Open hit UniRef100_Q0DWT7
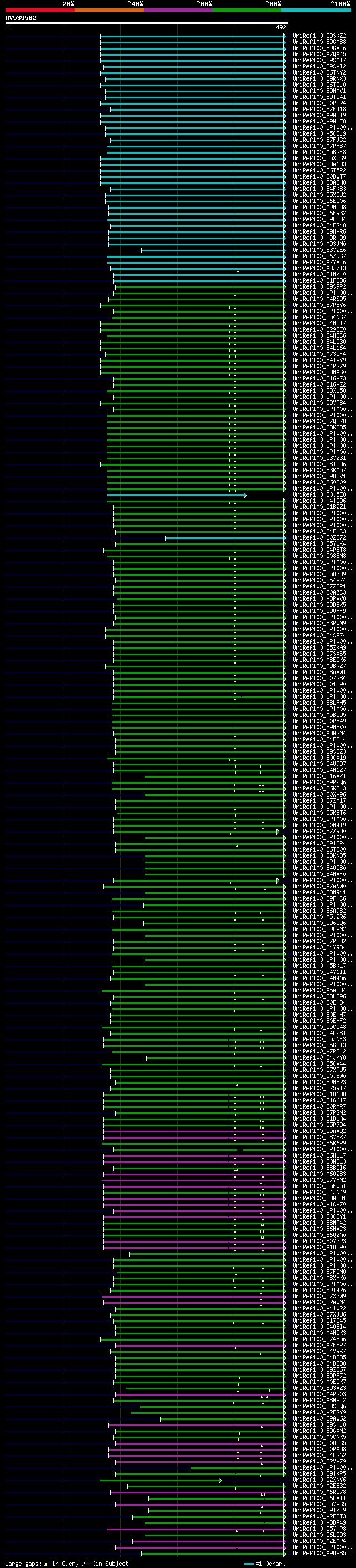The image size is (356, 1568). 319,176
